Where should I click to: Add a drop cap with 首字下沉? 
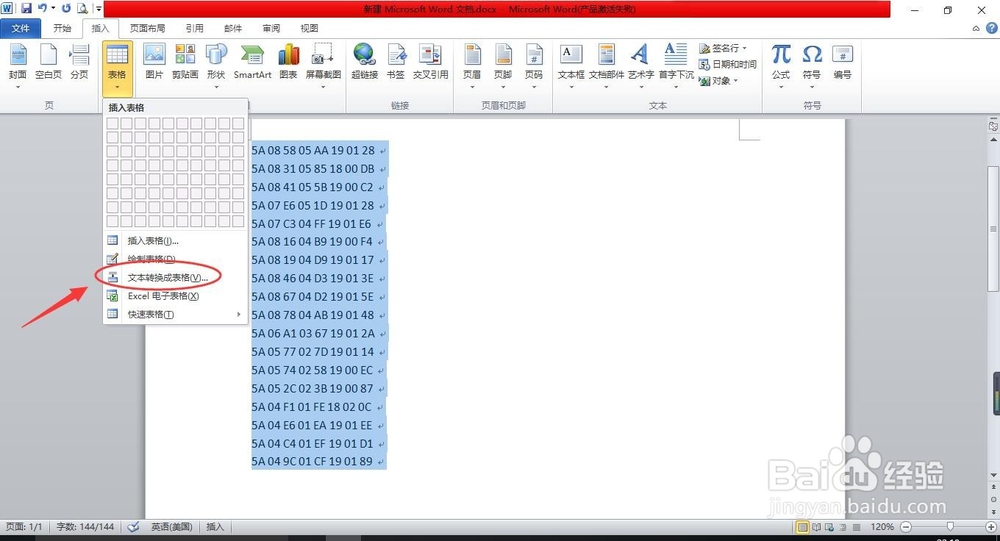(x=676, y=66)
